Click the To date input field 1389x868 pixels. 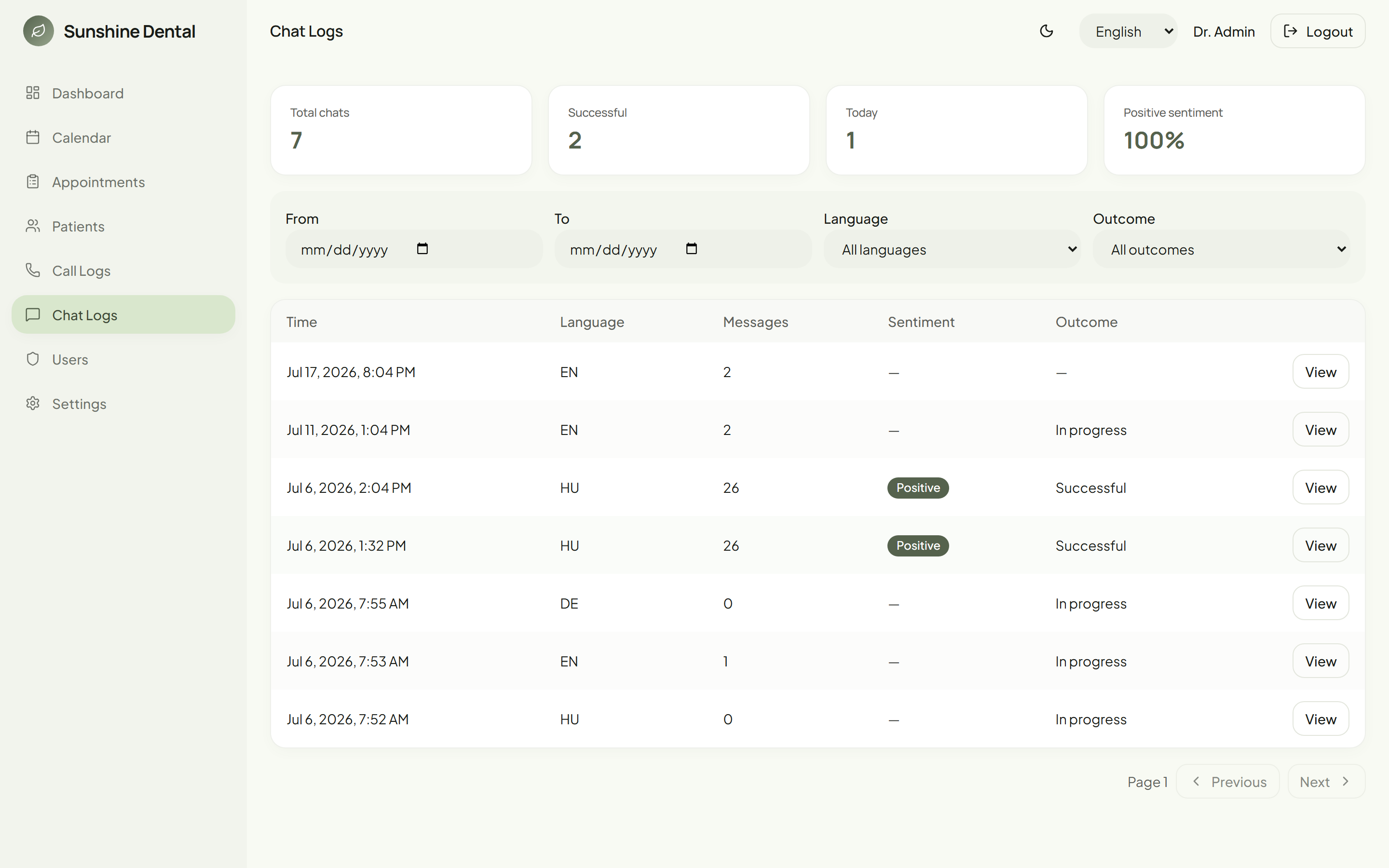click(683, 249)
